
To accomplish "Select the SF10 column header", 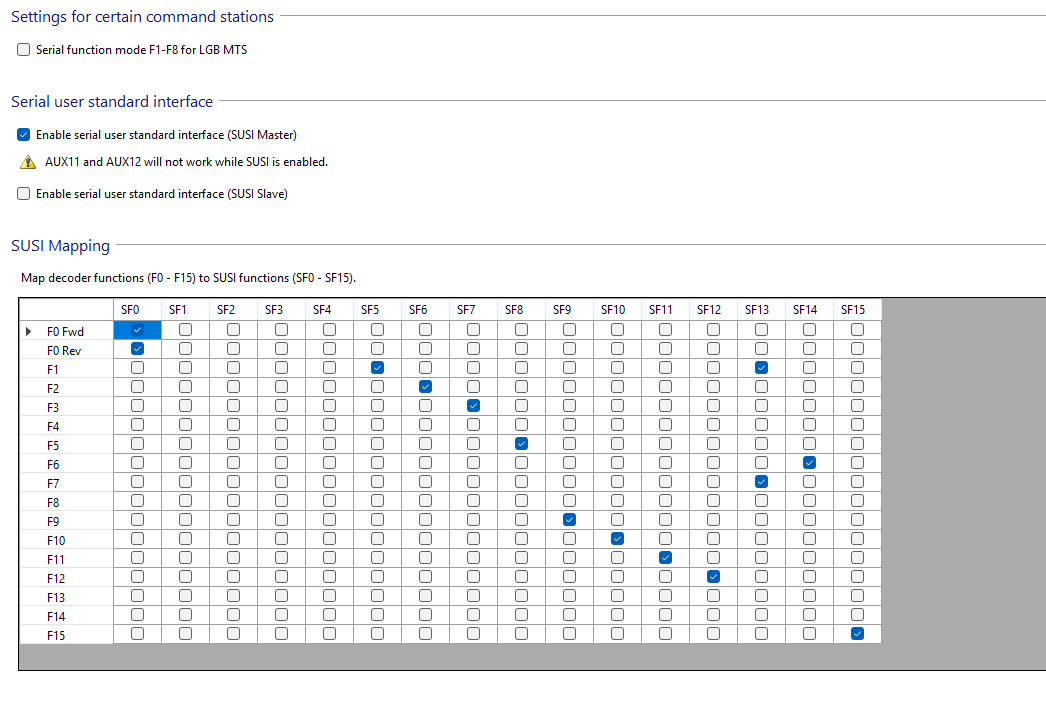I will [x=613, y=310].
